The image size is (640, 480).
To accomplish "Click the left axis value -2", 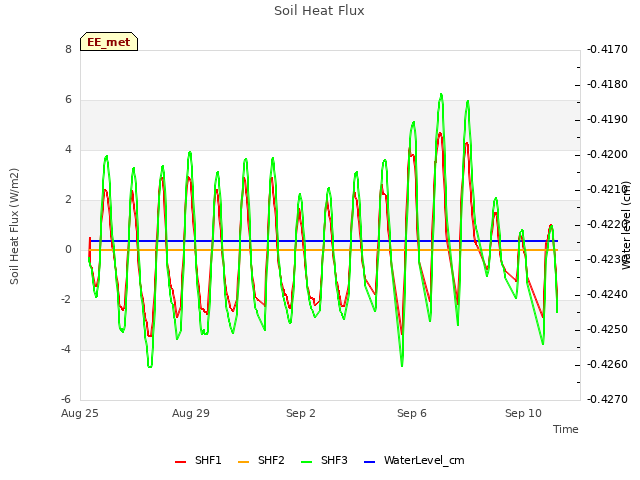I will tap(66, 300).
